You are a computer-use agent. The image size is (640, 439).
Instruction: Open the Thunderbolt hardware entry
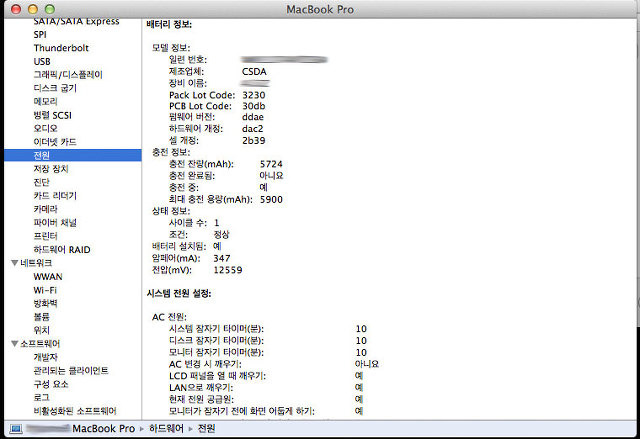(x=61, y=48)
